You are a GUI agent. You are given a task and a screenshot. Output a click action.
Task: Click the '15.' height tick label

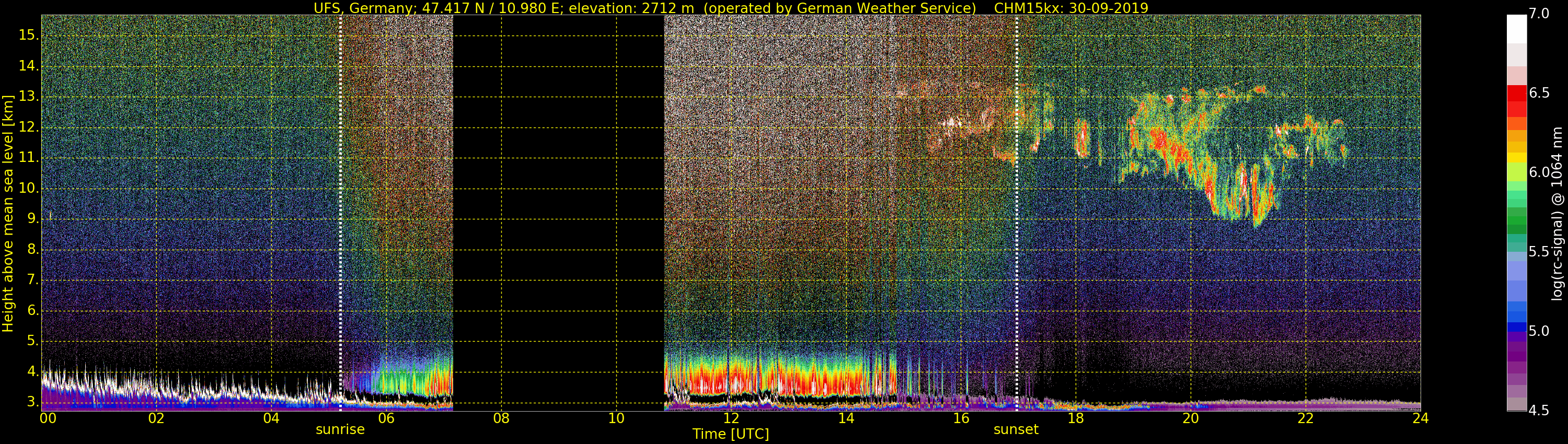click(x=29, y=36)
